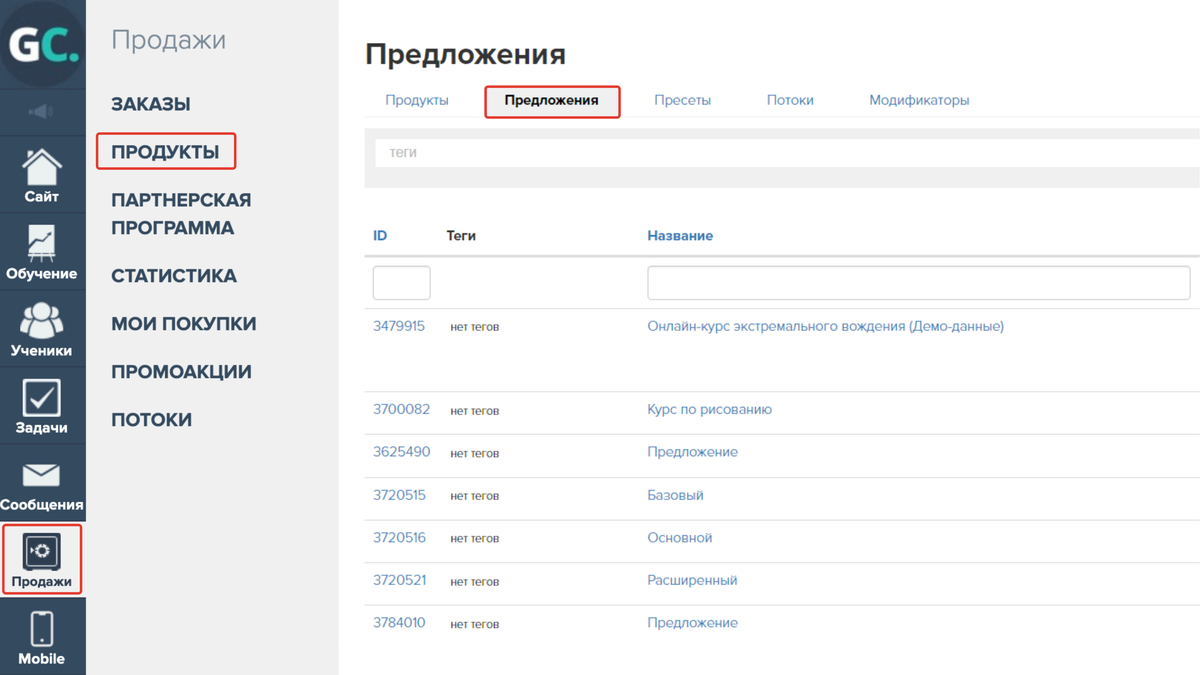This screenshot has width=1200, height=675.
Task: Open offer ID 3720521
Action: pos(399,580)
